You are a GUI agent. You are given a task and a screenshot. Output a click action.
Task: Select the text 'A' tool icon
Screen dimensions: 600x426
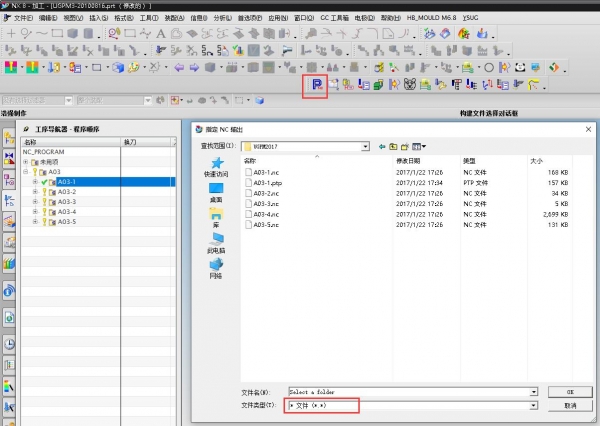(x=161, y=34)
